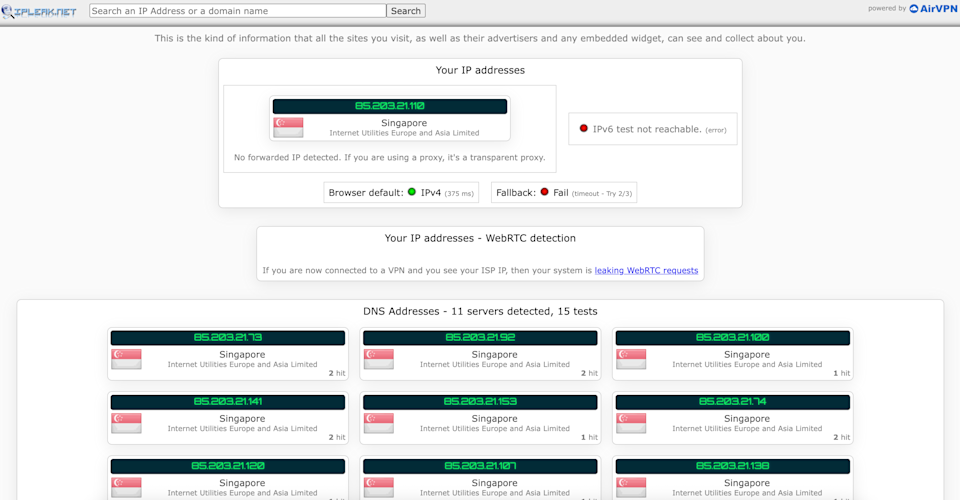Click flag in the 85.203.21.92 DNS card

[x=379, y=359]
